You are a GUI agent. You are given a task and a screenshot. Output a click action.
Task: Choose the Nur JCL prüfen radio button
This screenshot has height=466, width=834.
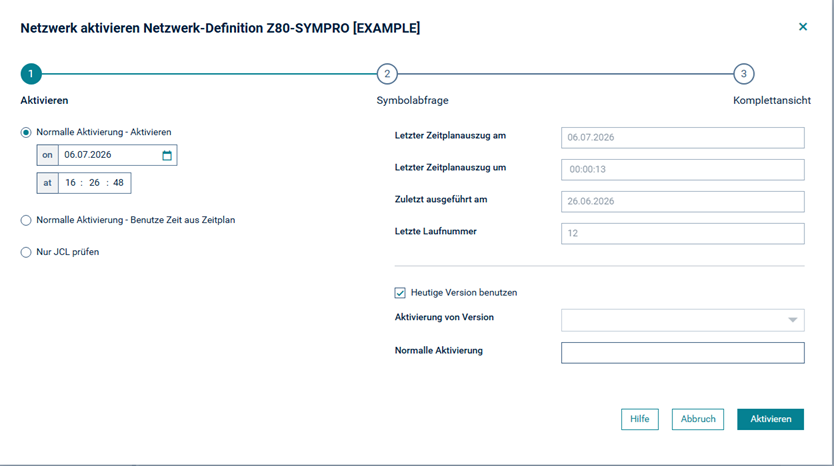[x=26, y=252]
